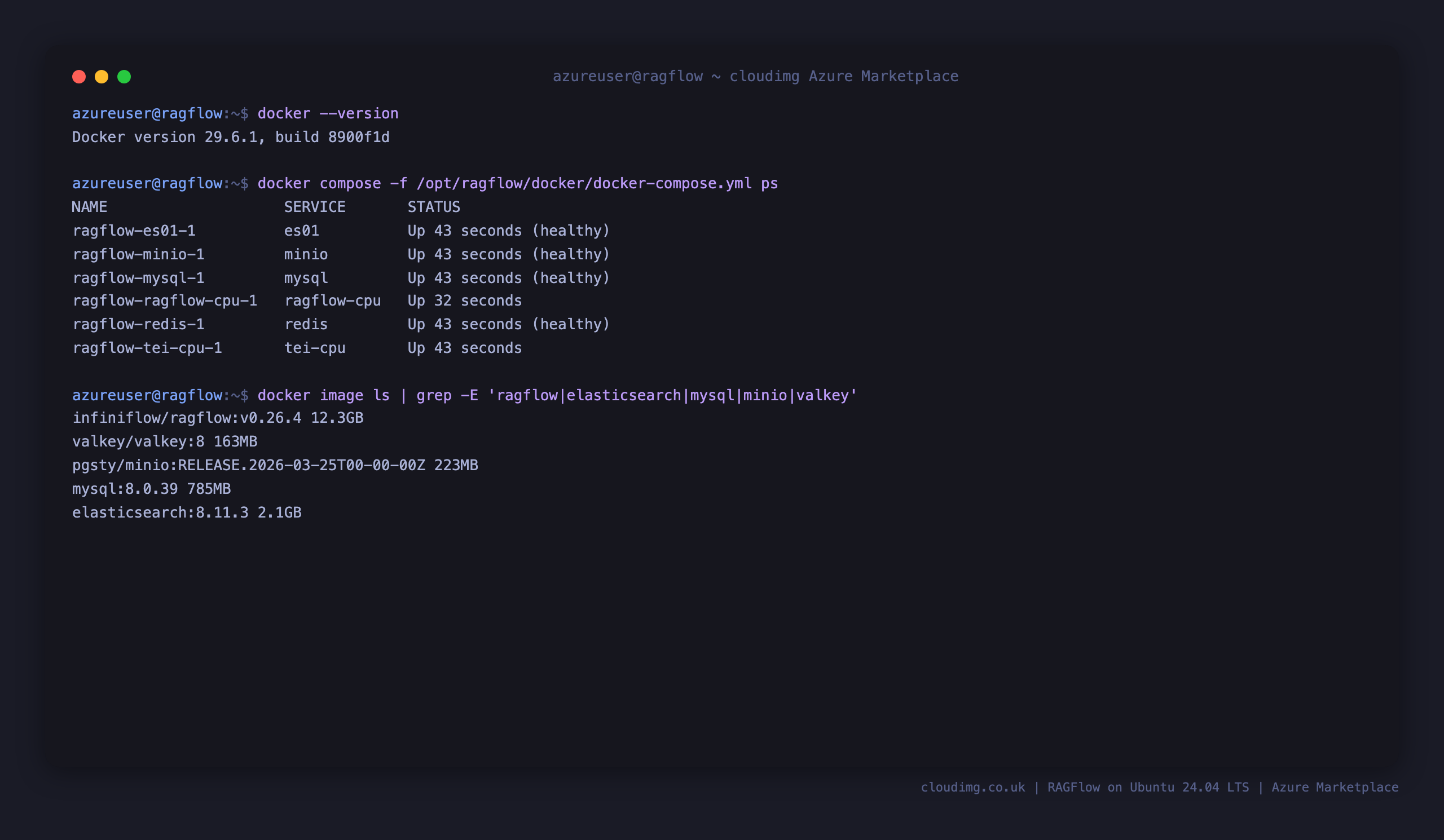Click the STATUS column header
The height and width of the screenshot is (840, 1444).
pyautogui.click(x=434, y=207)
